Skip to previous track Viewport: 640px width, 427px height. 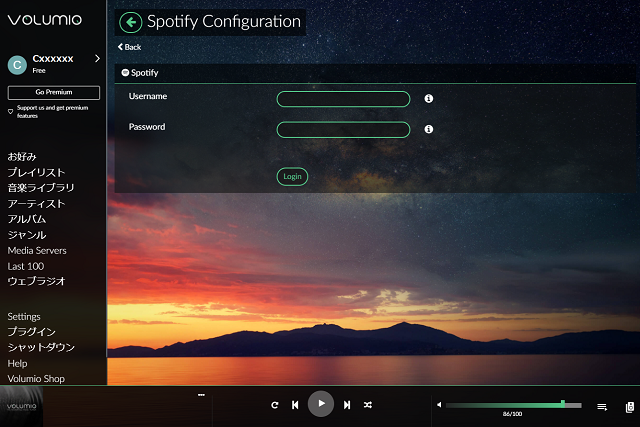point(295,405)
